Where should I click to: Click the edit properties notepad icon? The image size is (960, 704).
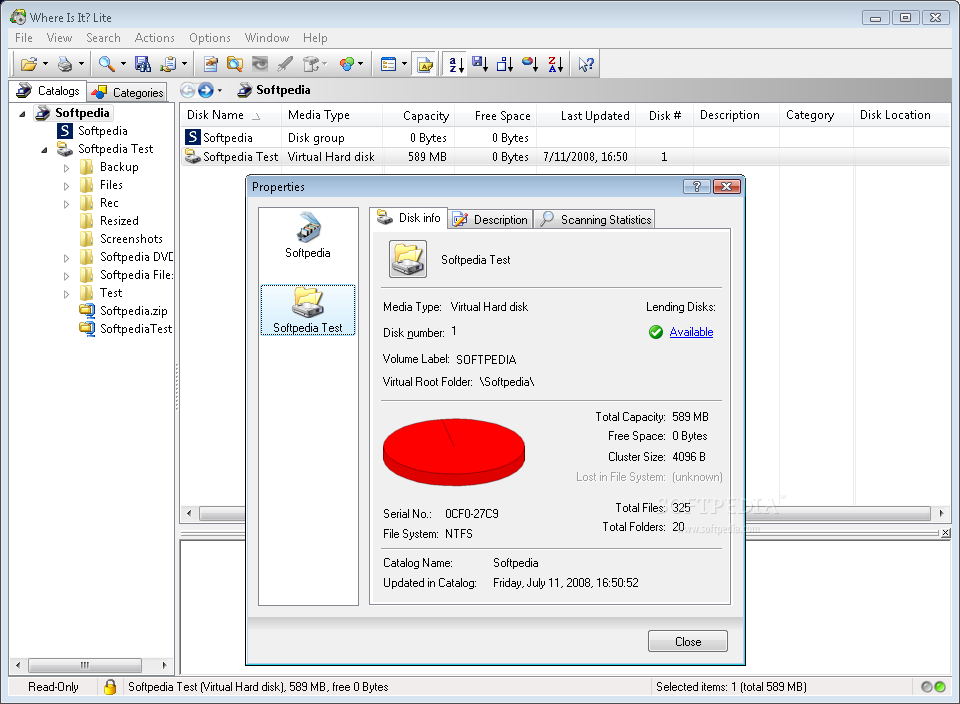(211, 64)
